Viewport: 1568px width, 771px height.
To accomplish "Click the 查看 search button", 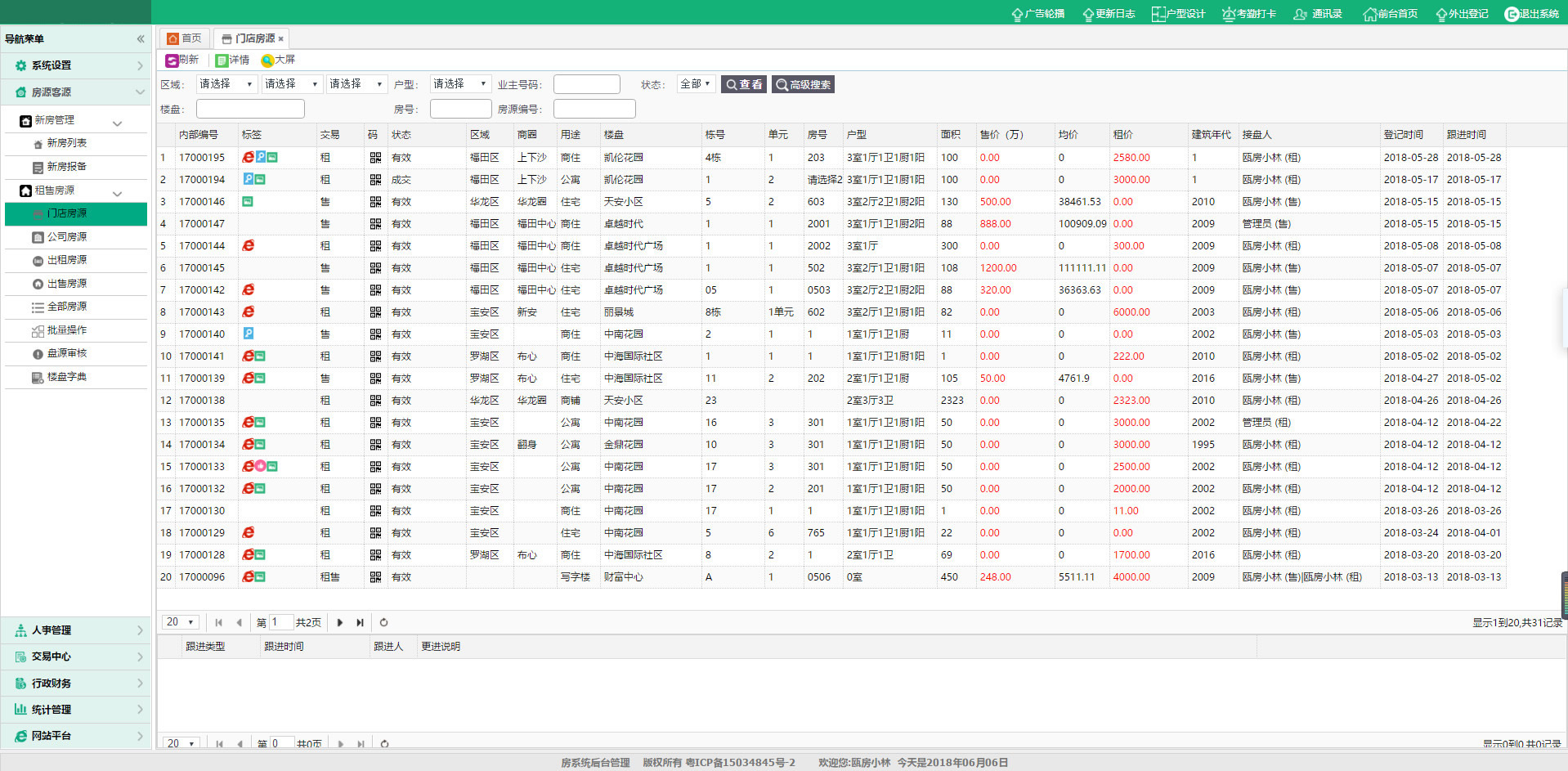I will [x=744, y=84].
